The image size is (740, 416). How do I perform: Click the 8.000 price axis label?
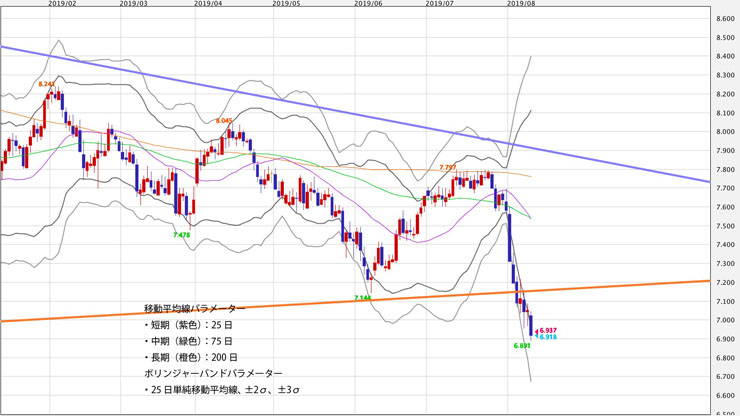coord(726,132)
